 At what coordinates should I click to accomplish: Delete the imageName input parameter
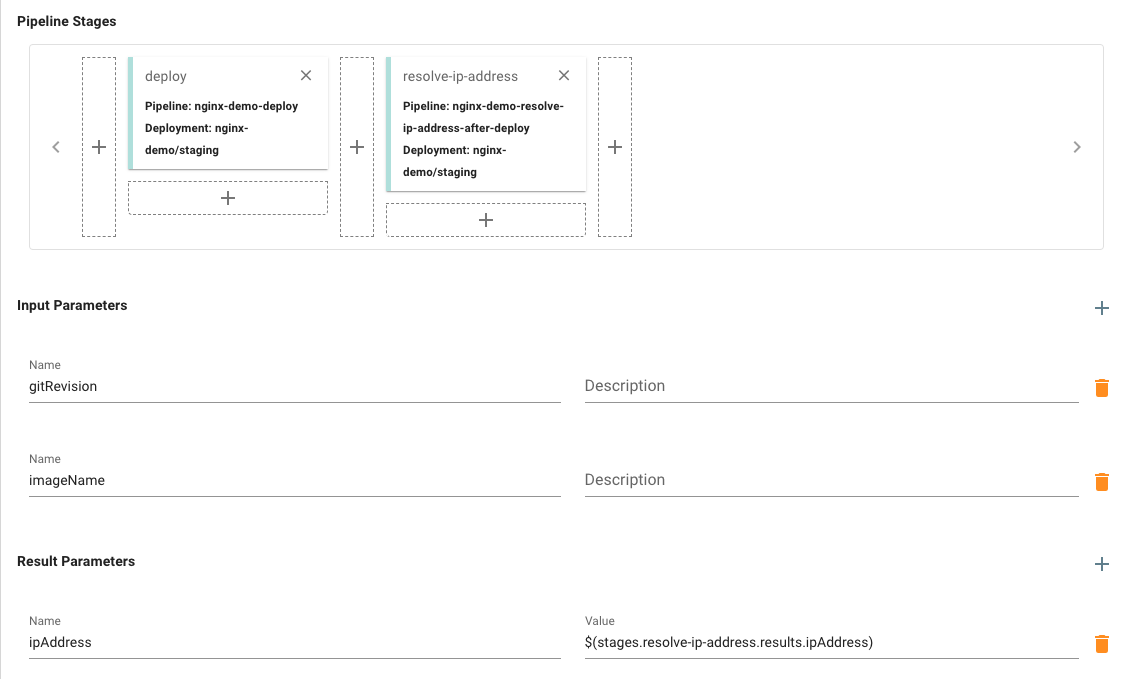(x=1102, y=482)
